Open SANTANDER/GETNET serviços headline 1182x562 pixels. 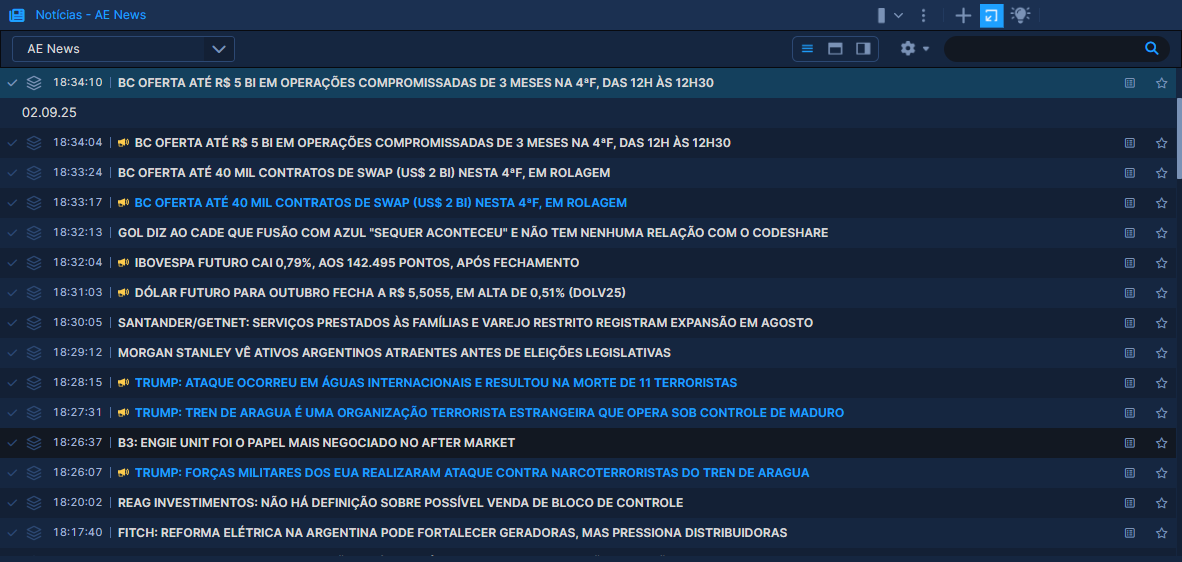(465, 322)
